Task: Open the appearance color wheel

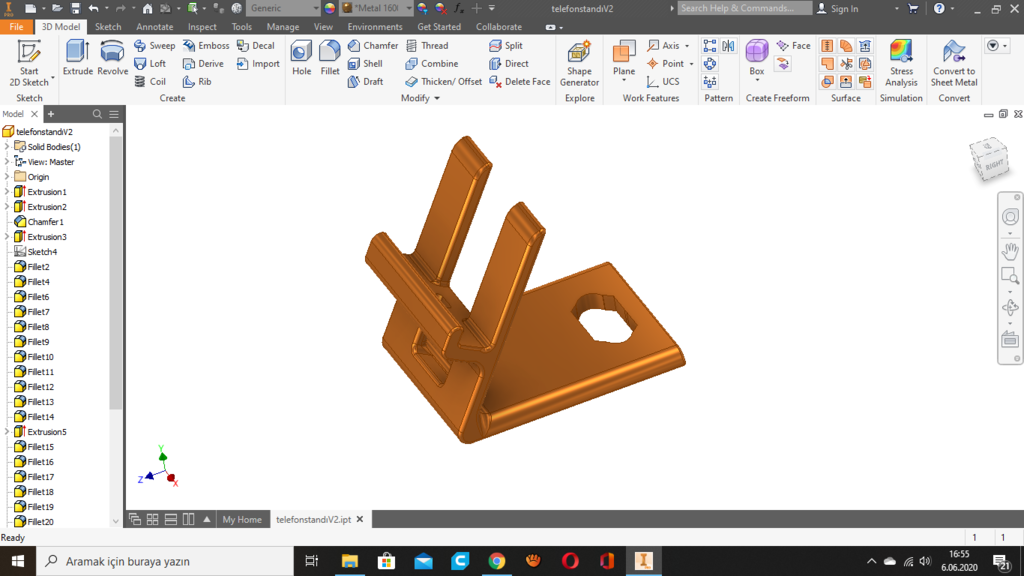Action: (330, 8)
